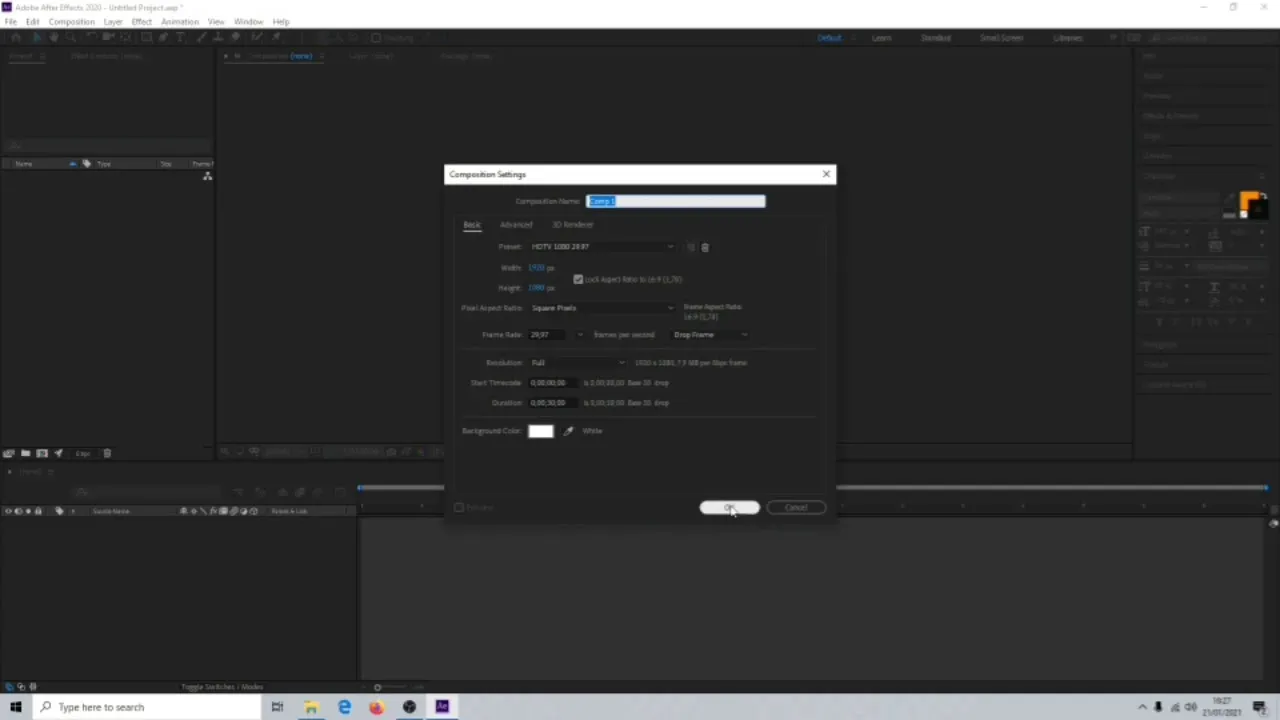Click the Create new folder icon in Project panel
The width and height of the screenshot is (1280, 720).
click(x=26, y=453)
